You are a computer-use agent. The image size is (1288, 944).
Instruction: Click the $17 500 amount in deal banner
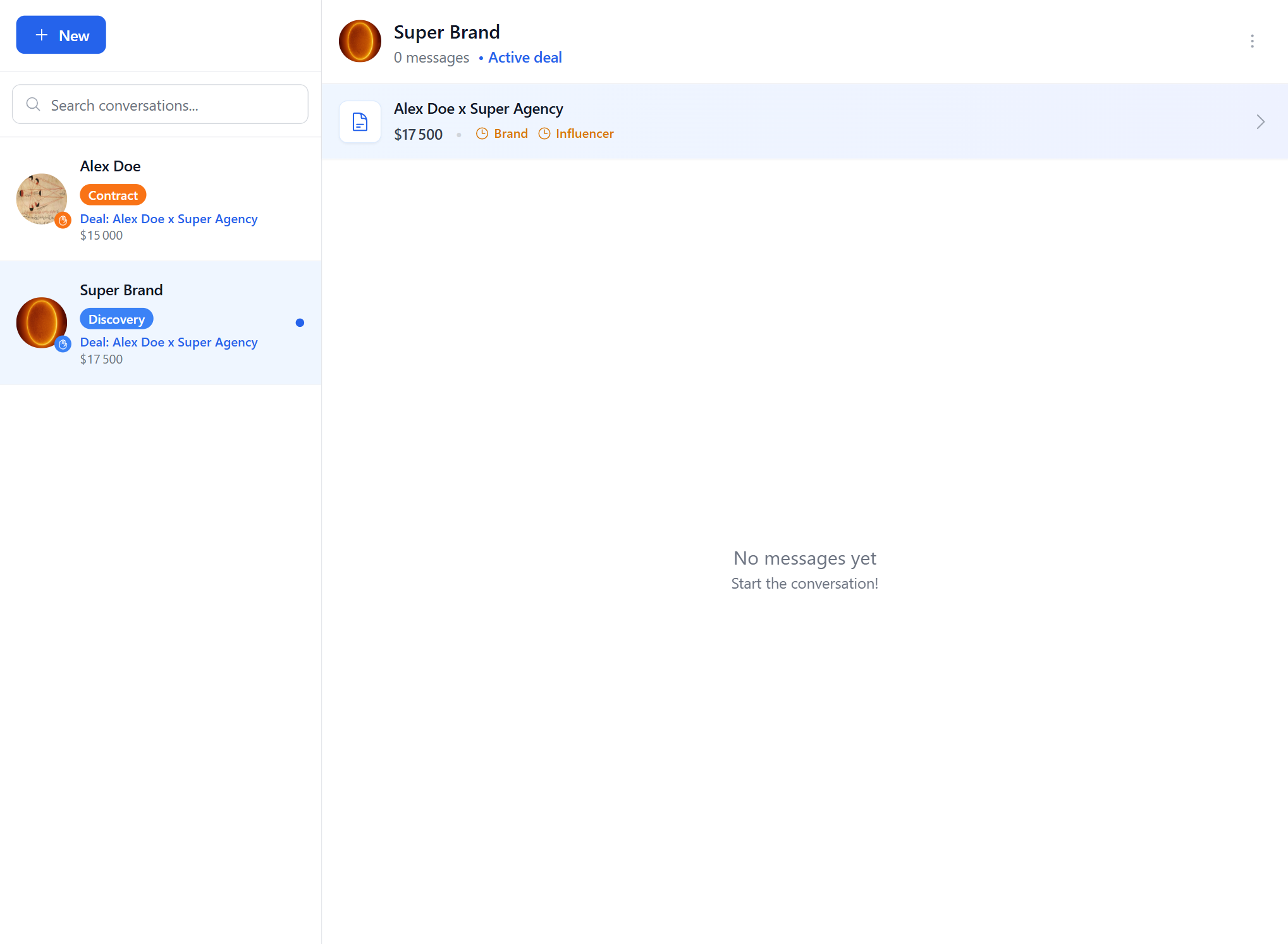(418, 134)
